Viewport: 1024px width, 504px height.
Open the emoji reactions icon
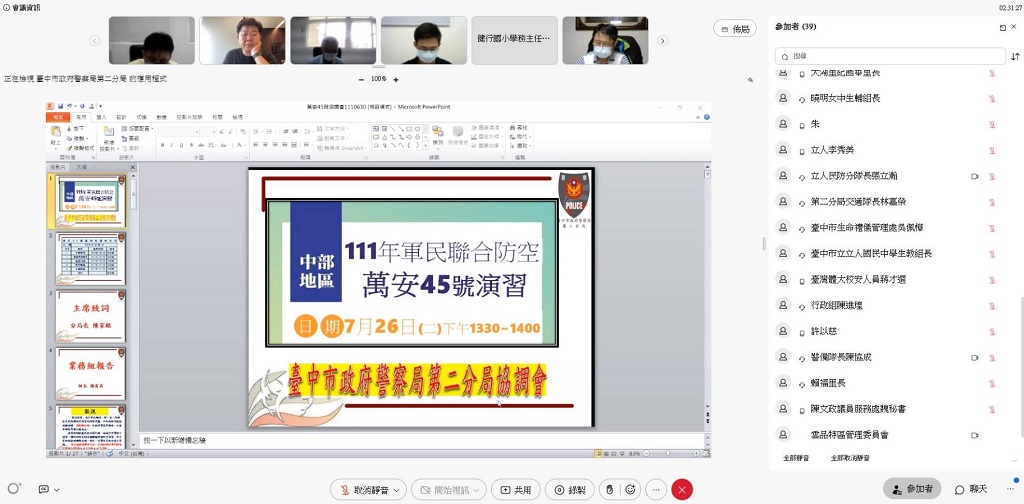[x=630, y=490]
